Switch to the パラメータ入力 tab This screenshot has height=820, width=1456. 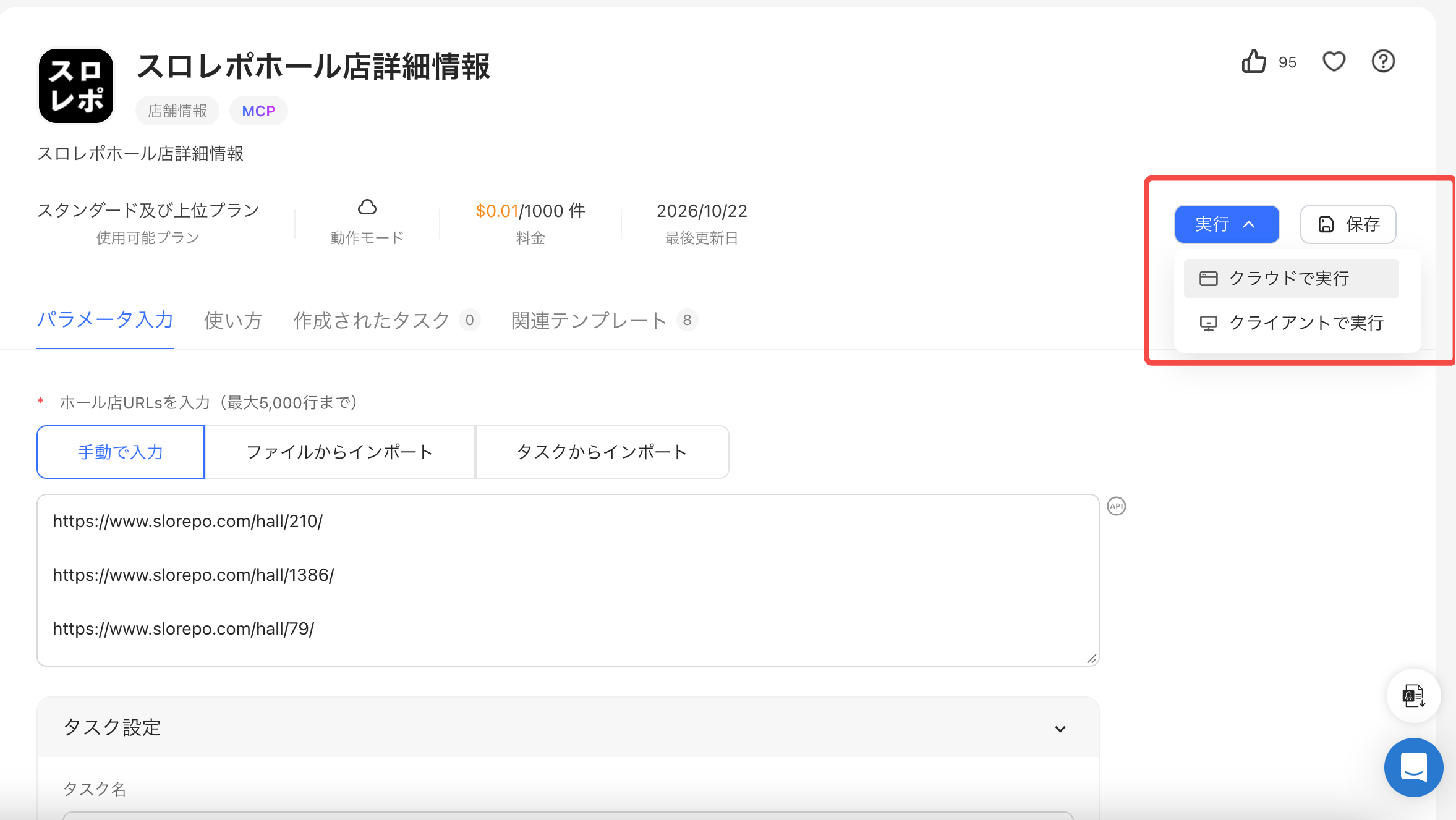click(x=105, y=320)
